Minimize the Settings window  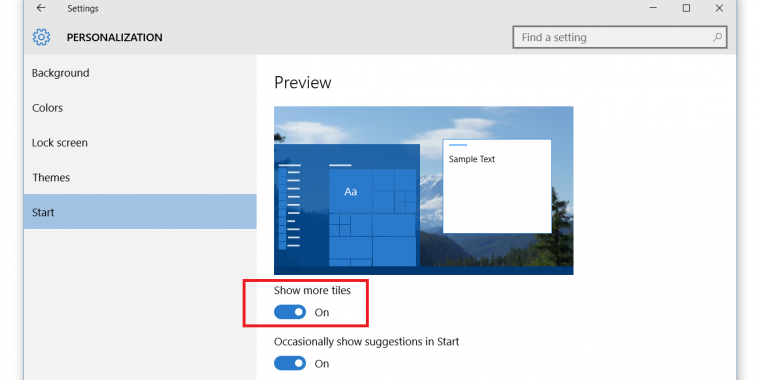pos(653,8)
